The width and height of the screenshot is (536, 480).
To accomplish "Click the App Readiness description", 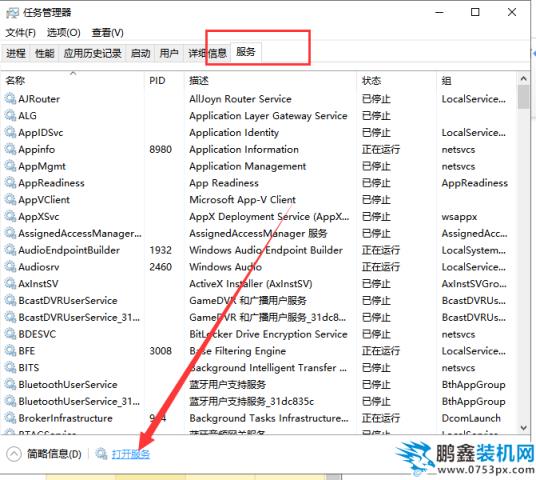I will pyautogui.click(x=224, y=183).
